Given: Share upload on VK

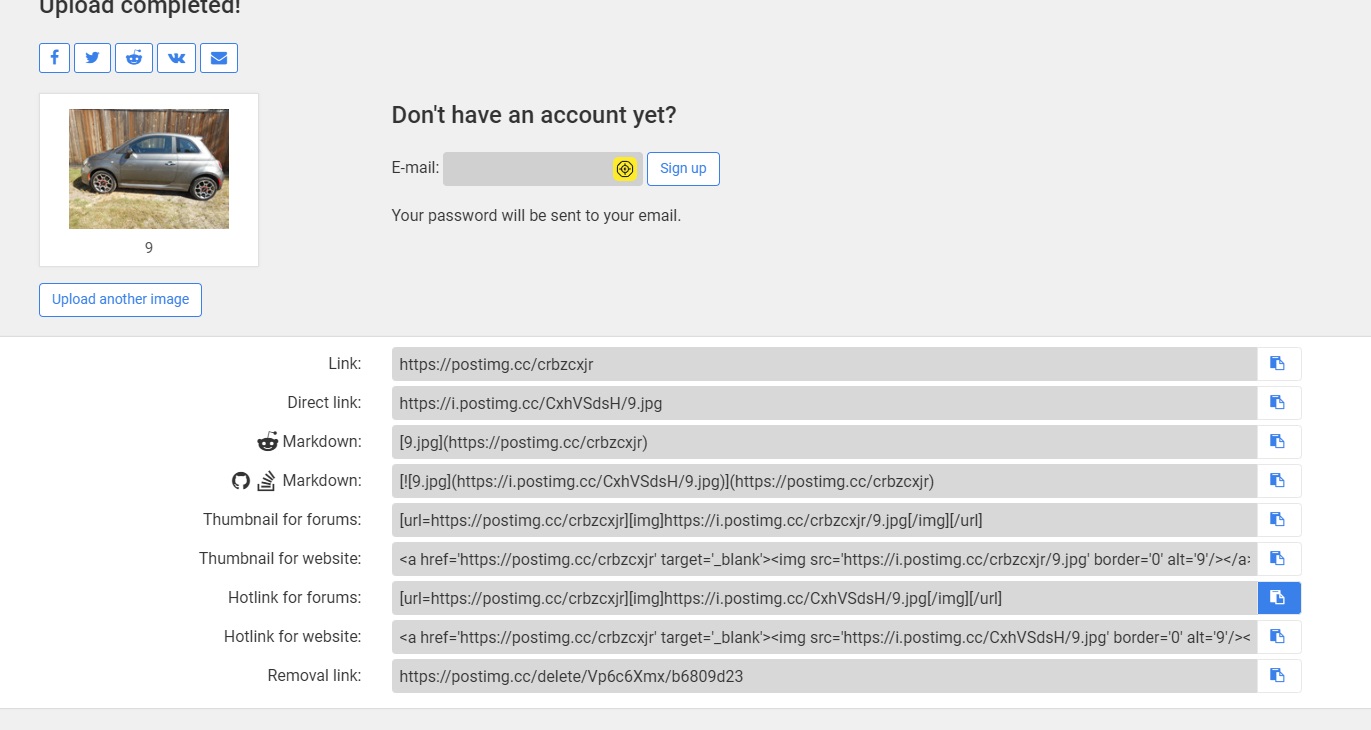Looking at the screenshot, I should coord(177,58).
